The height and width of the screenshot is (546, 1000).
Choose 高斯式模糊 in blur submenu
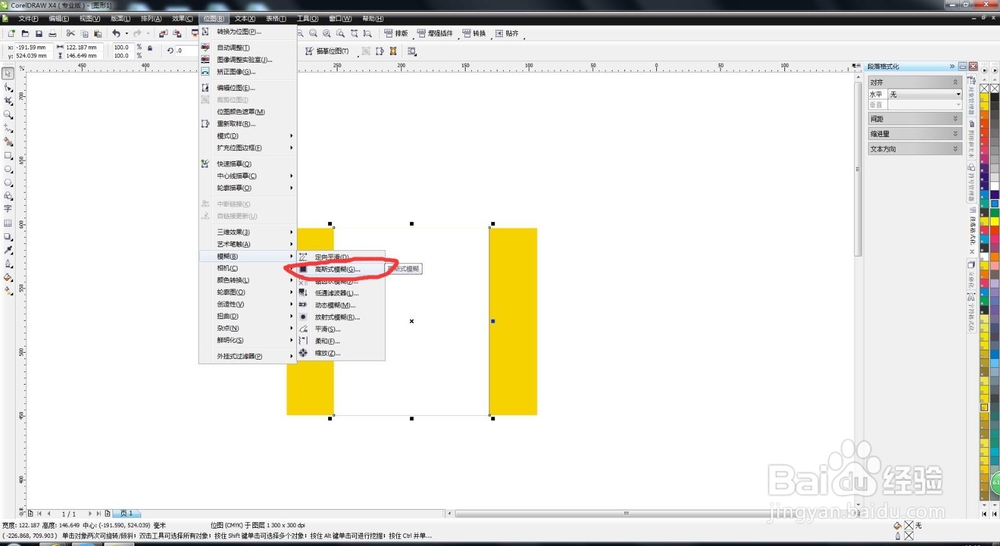(x=341, y=269)
